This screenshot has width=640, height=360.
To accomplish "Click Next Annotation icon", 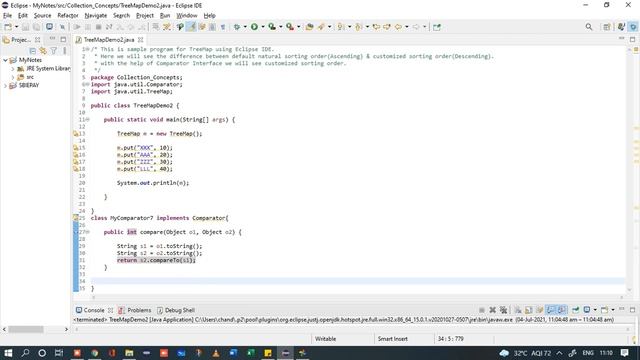I will [x=341, y=27].
